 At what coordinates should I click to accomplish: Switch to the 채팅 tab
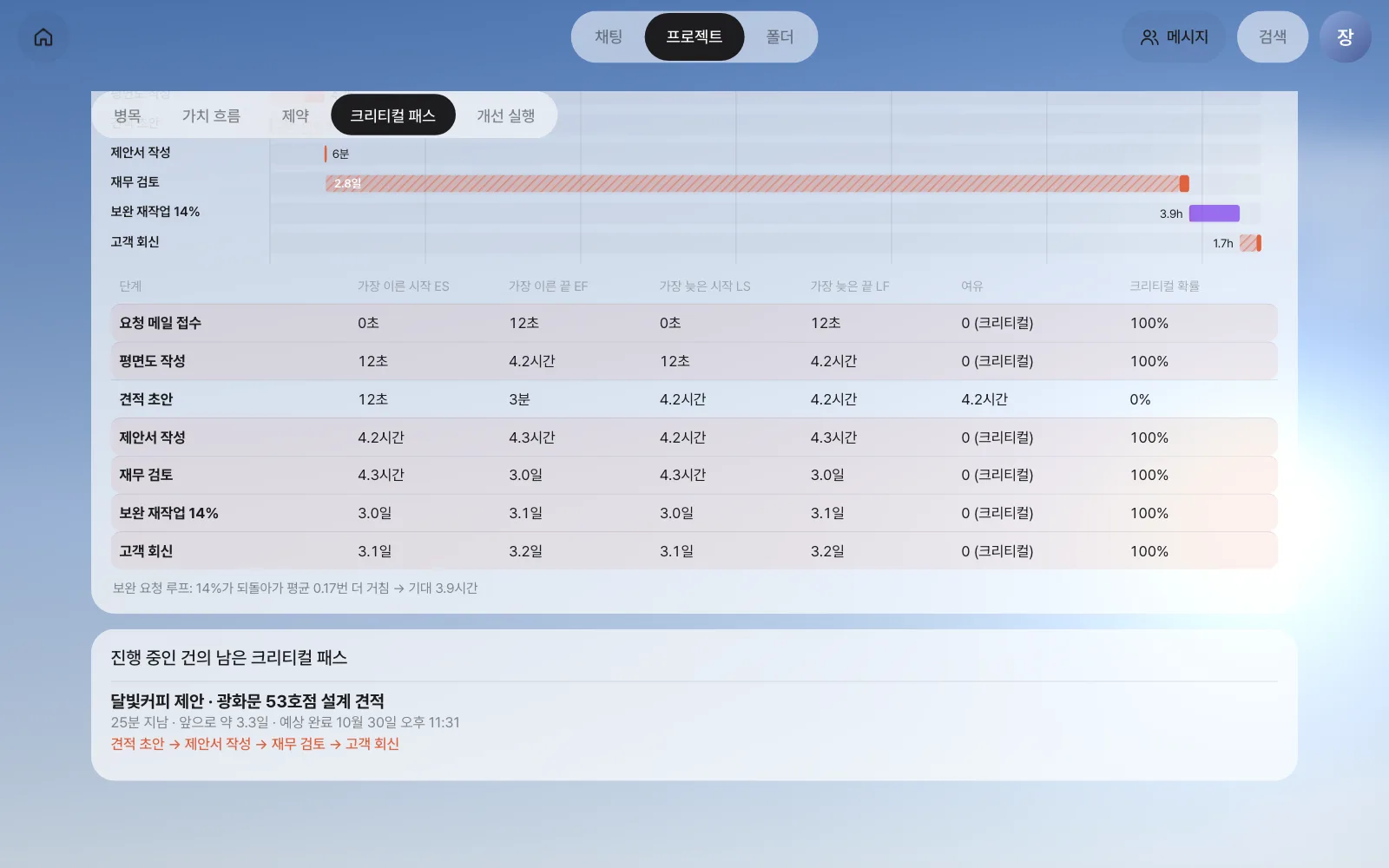click(x=609, y=37)
